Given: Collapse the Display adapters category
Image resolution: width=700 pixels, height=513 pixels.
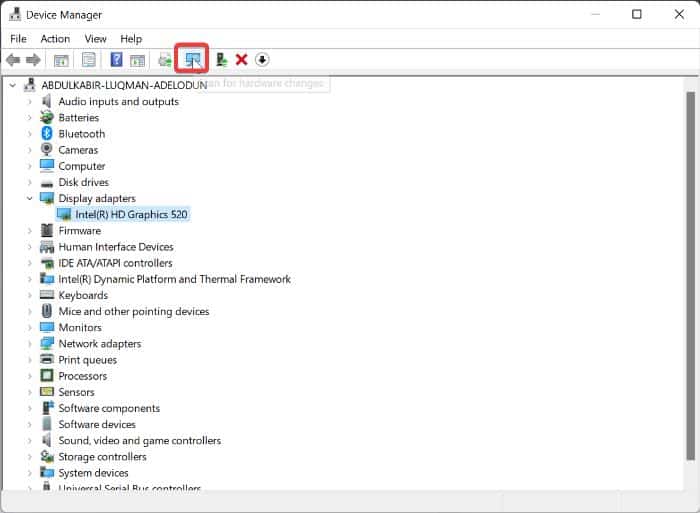Looking at the screenshot, I should click(x=29, y=198).
